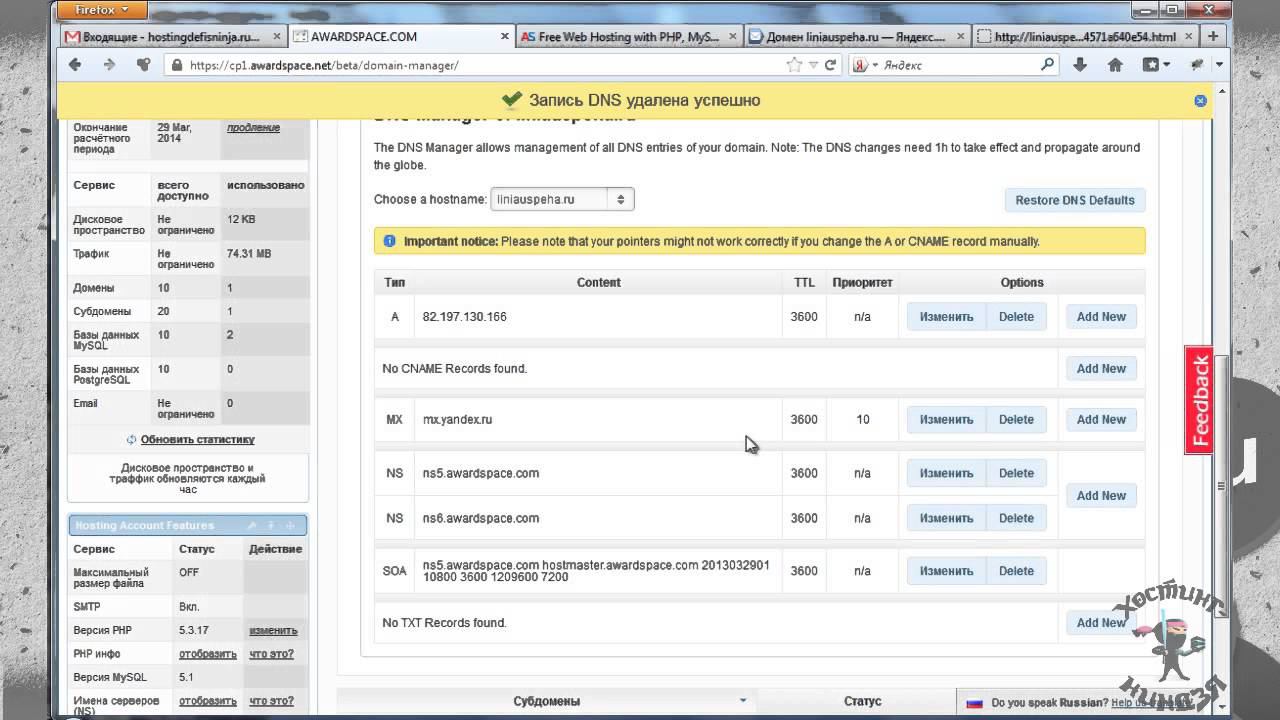Open the address bar history dropdown arrow
Screen dimensions: 1280x720
[812, 65]
